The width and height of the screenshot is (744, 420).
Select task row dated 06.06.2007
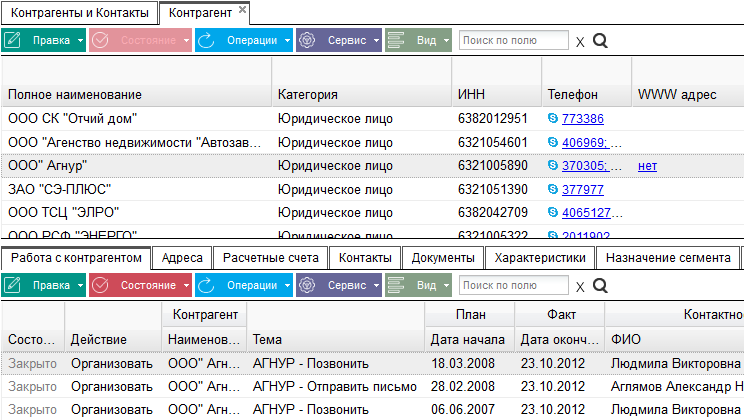click(x=372, y=410)
